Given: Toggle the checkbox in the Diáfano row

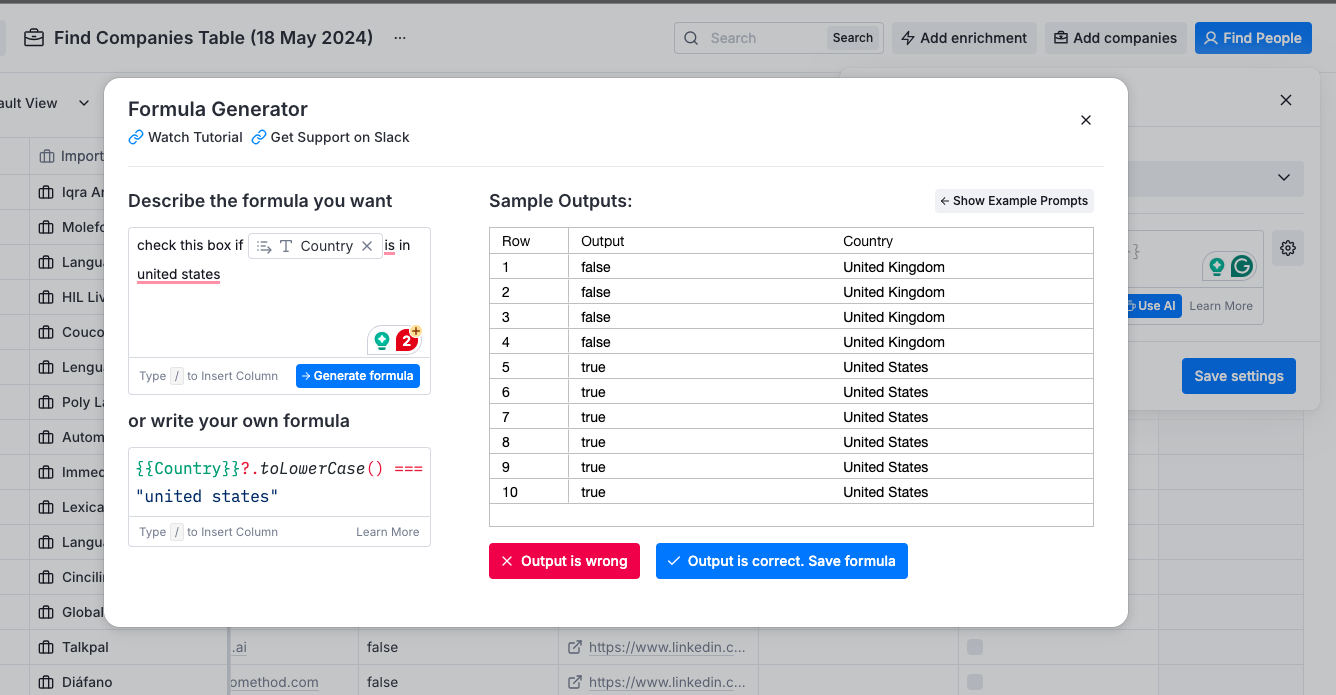Looking at the screenshot, I should pos(975,682).
